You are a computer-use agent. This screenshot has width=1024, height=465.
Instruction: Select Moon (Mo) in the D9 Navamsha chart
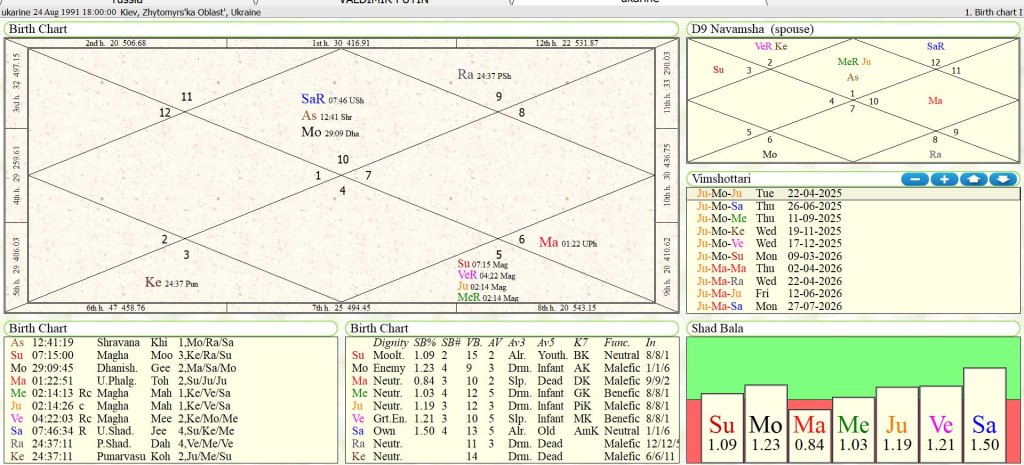click(x=769, y=155)
